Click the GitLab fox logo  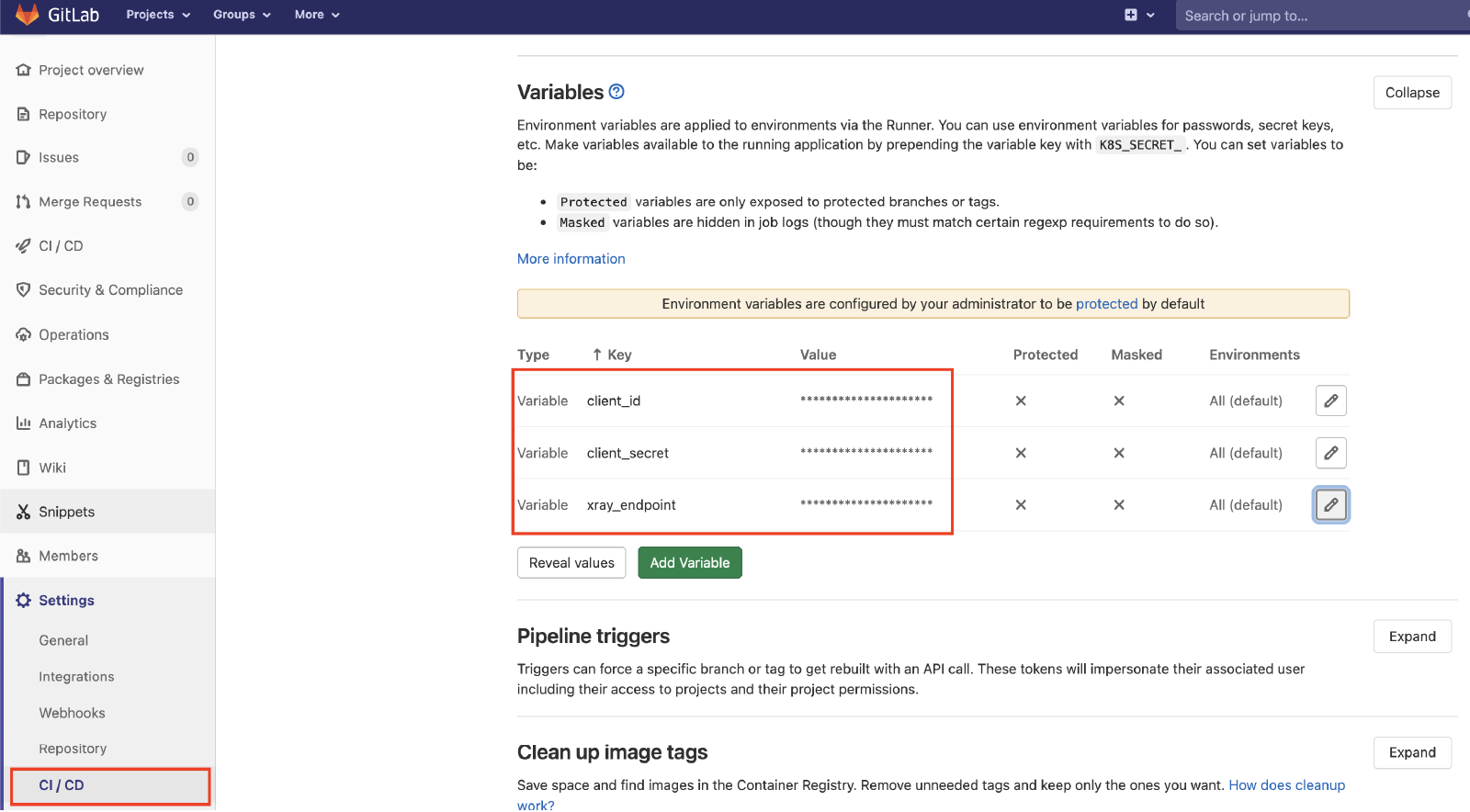(x=28, y=15)
